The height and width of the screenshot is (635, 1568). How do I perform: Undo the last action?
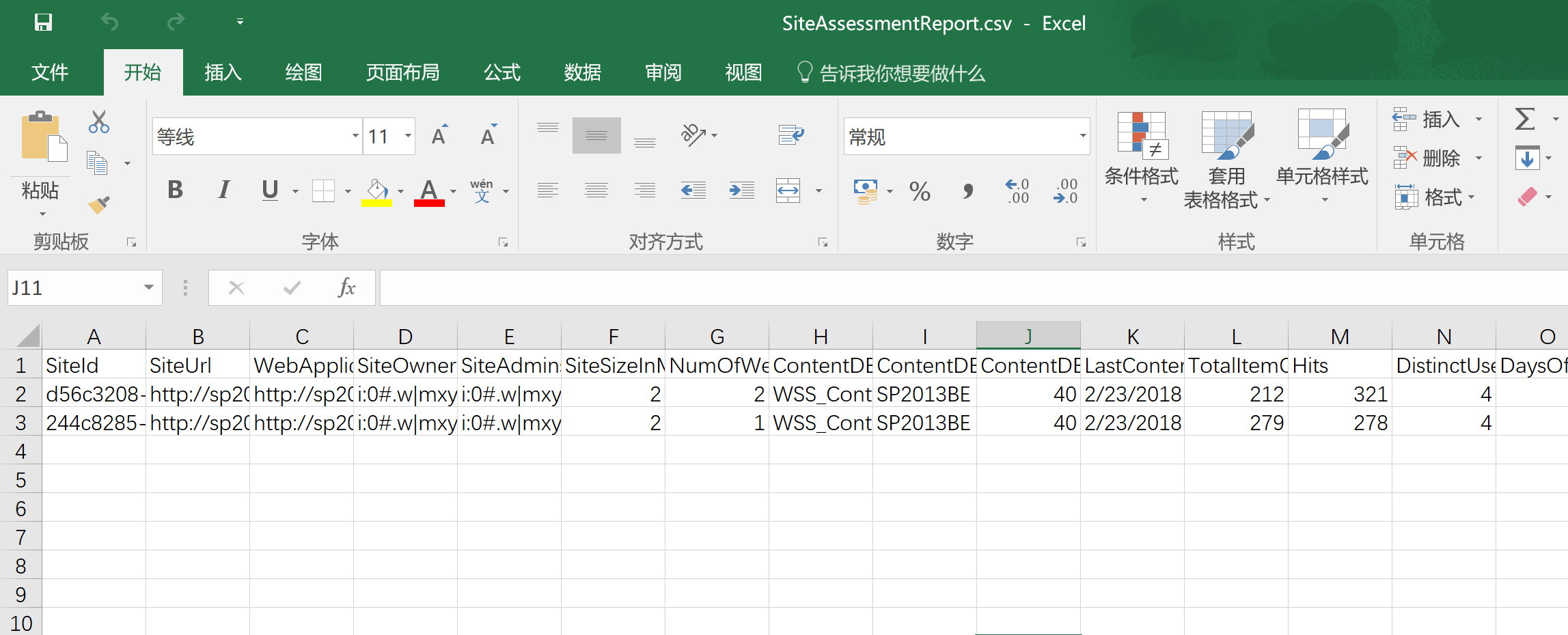pos(109,23)
